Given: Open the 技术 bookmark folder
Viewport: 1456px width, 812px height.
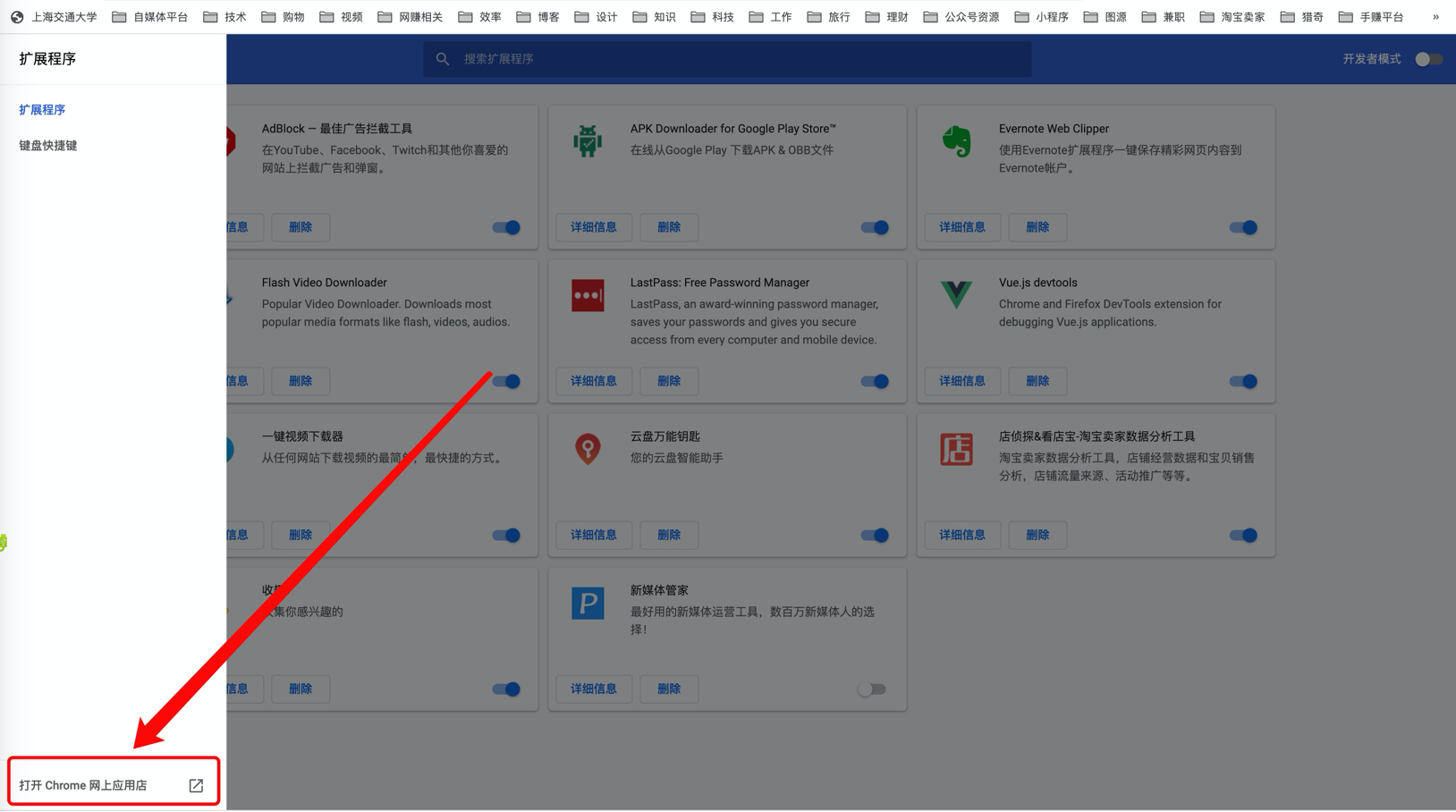Looking at the screenshot, I should [224, 17].
